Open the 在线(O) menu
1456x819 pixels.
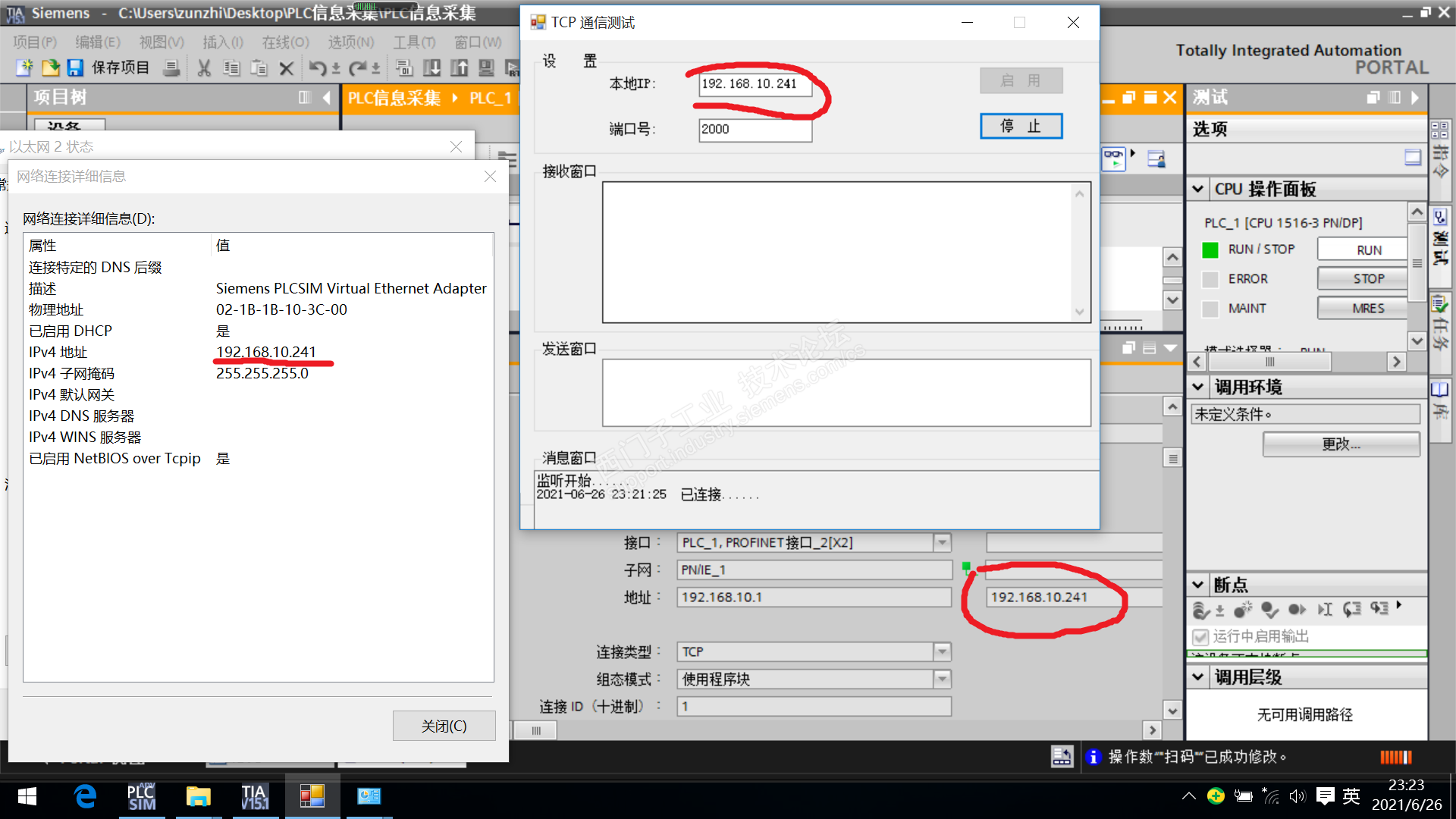285,42
